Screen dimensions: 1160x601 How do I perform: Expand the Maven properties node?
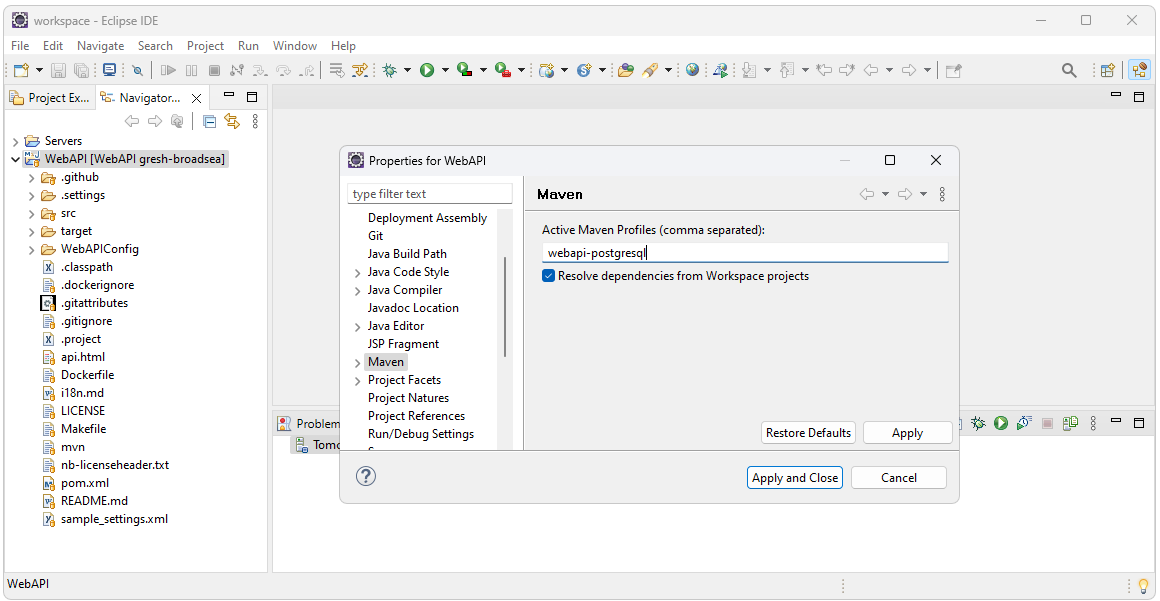(358, 363)
